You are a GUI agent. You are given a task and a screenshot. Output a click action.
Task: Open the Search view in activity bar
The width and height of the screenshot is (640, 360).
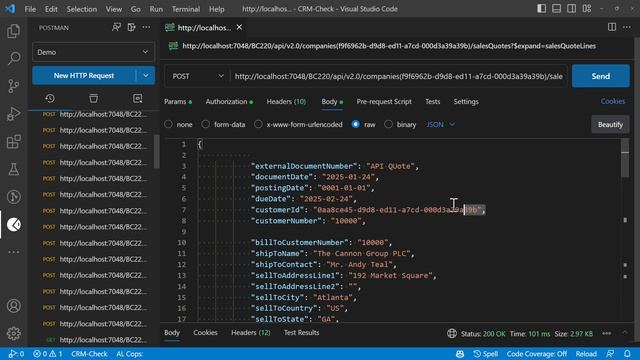click(13, 58)
